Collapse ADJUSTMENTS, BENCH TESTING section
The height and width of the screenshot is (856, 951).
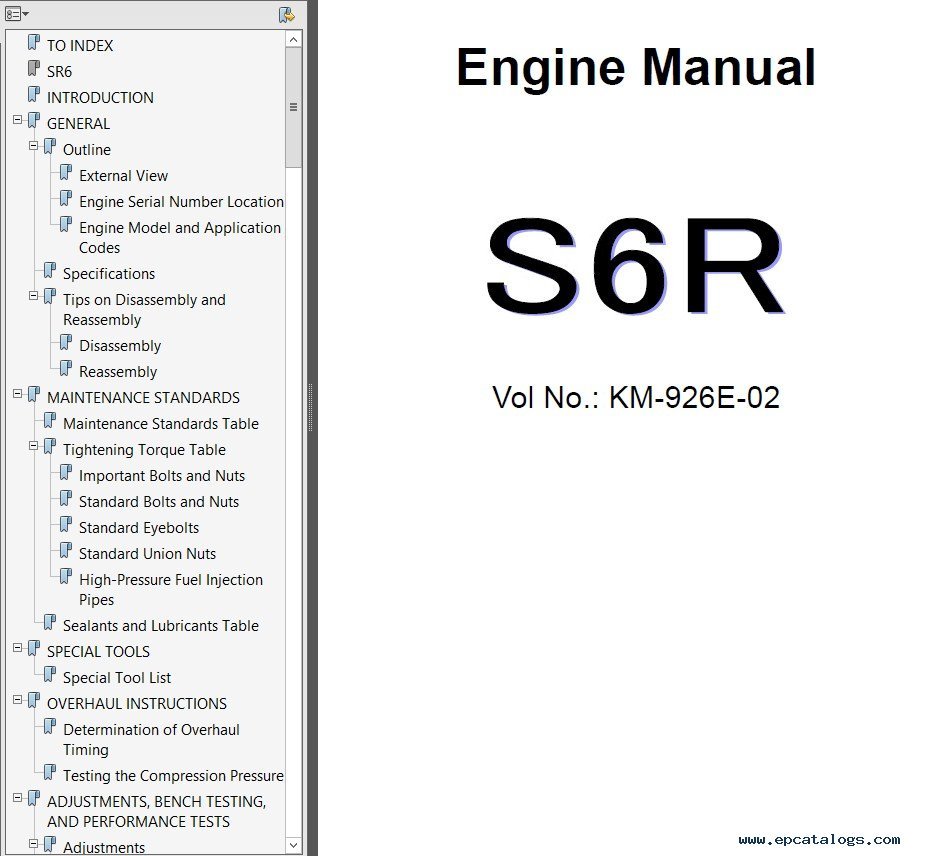click(x=18, y=798)
